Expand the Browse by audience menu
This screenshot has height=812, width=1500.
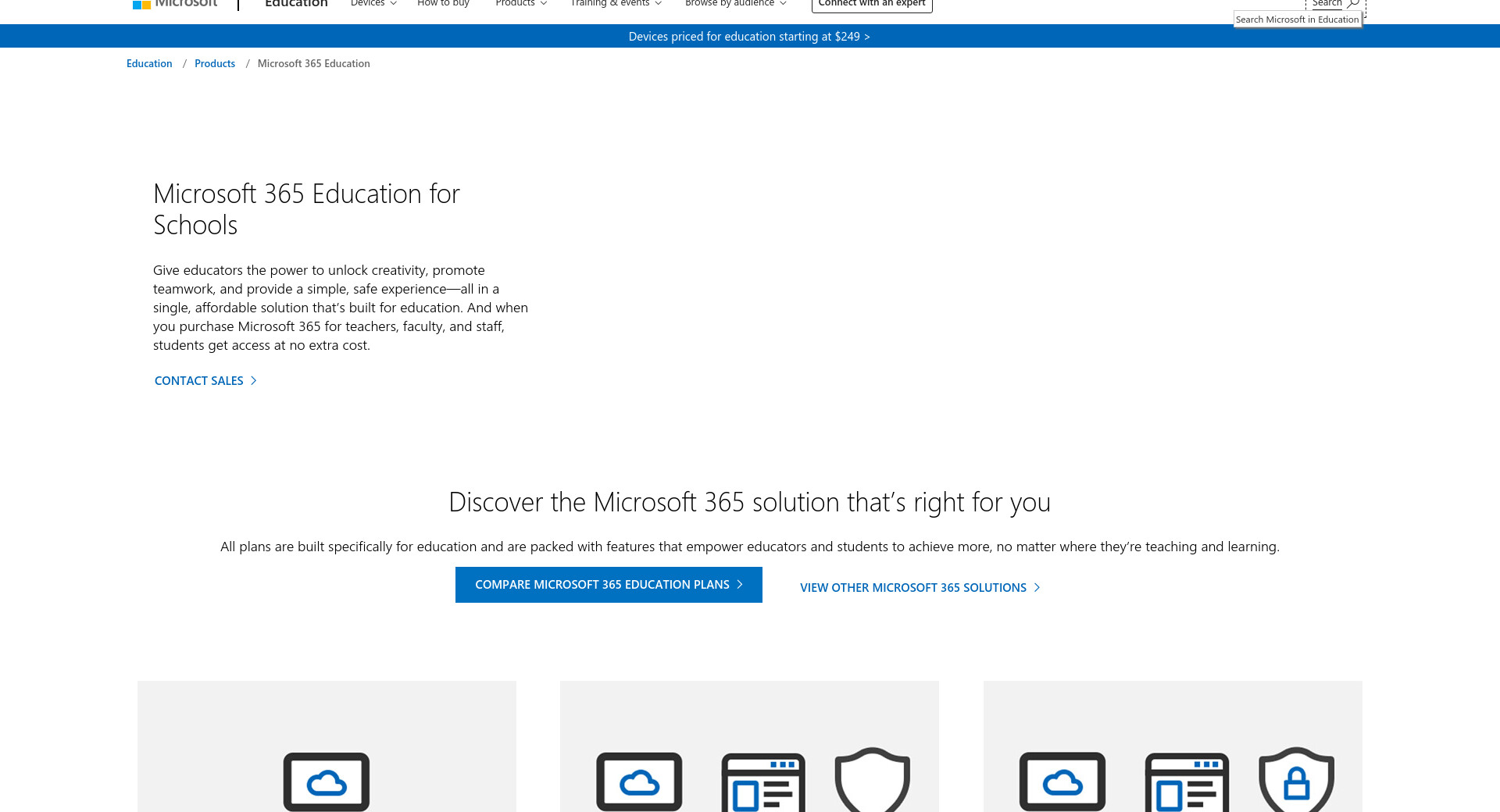click(x=735, y=4)
